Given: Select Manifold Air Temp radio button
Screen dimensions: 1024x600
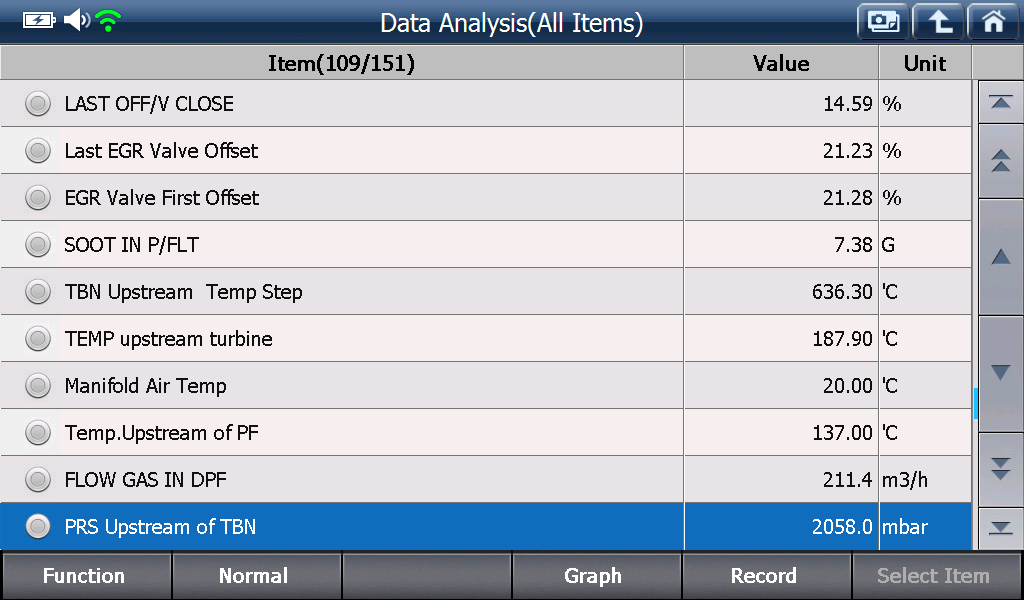Looking at the screenshot, I should [38, 386].
